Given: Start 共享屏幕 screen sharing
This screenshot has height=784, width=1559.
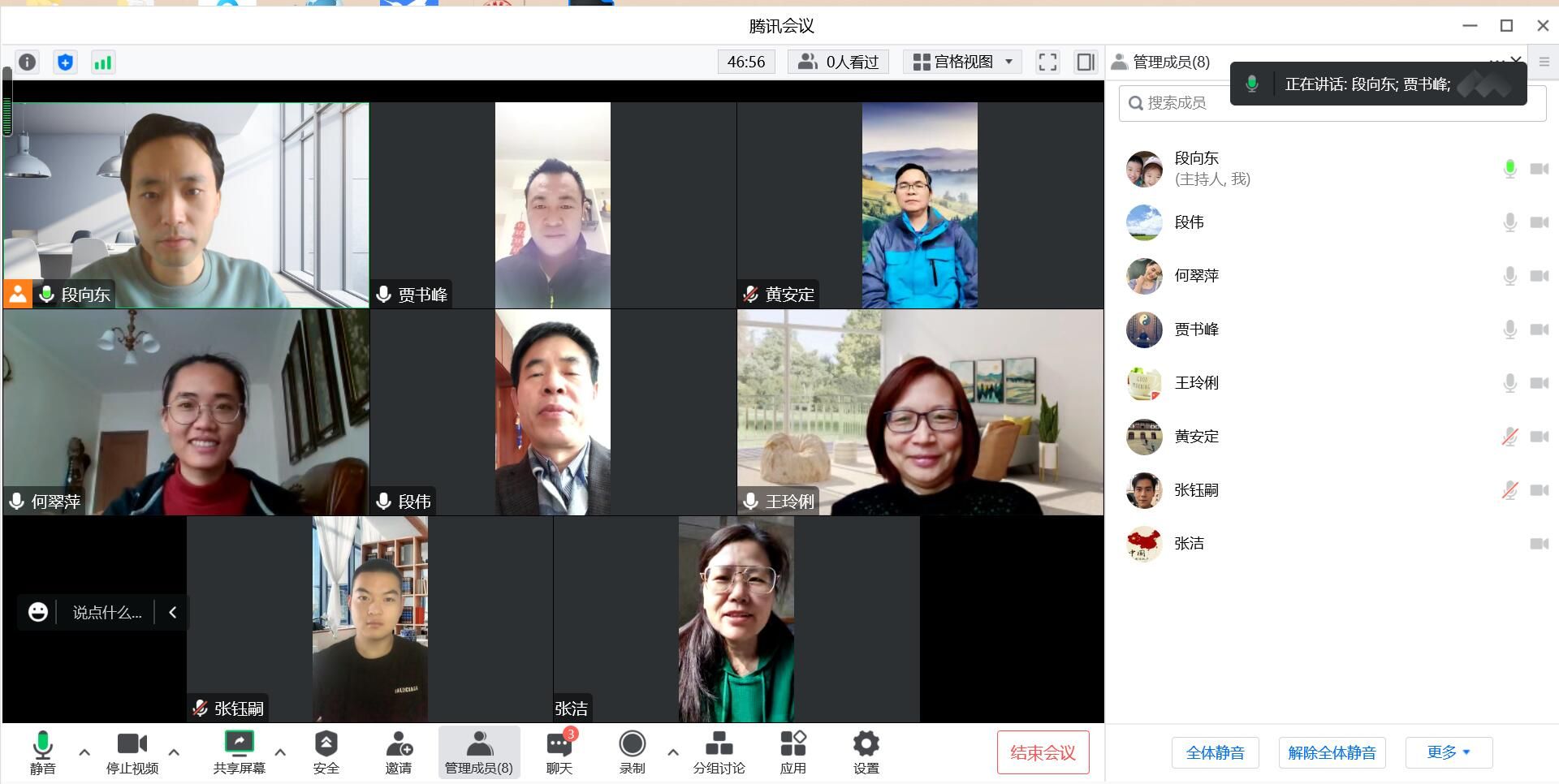Looking at the screenshot, I should click(239, 752).
